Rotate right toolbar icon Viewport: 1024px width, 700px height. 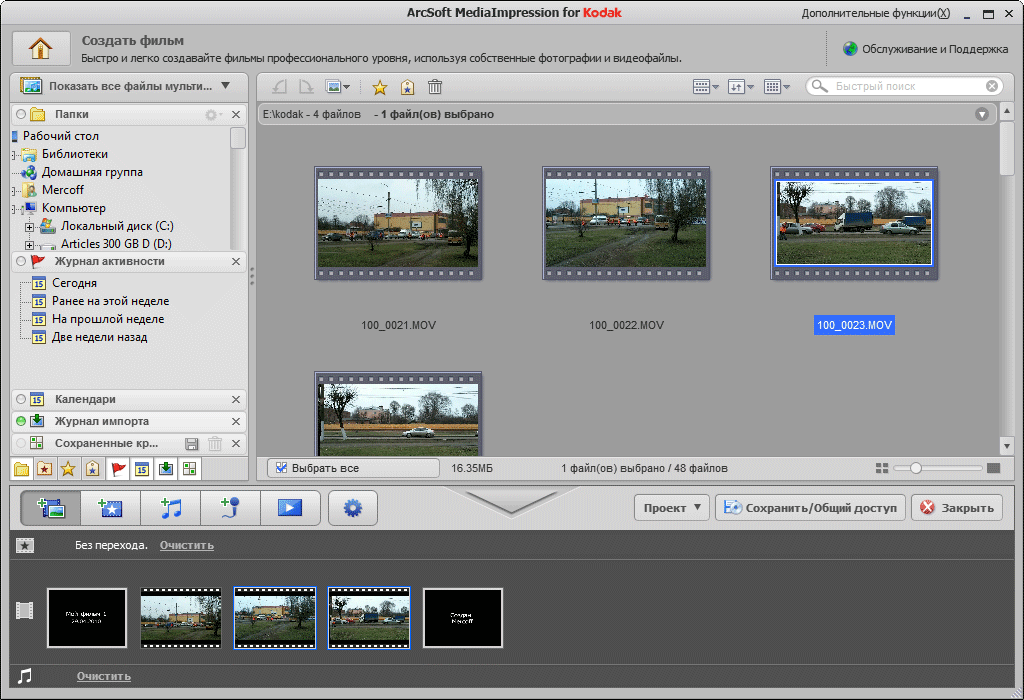coord(306,86)
